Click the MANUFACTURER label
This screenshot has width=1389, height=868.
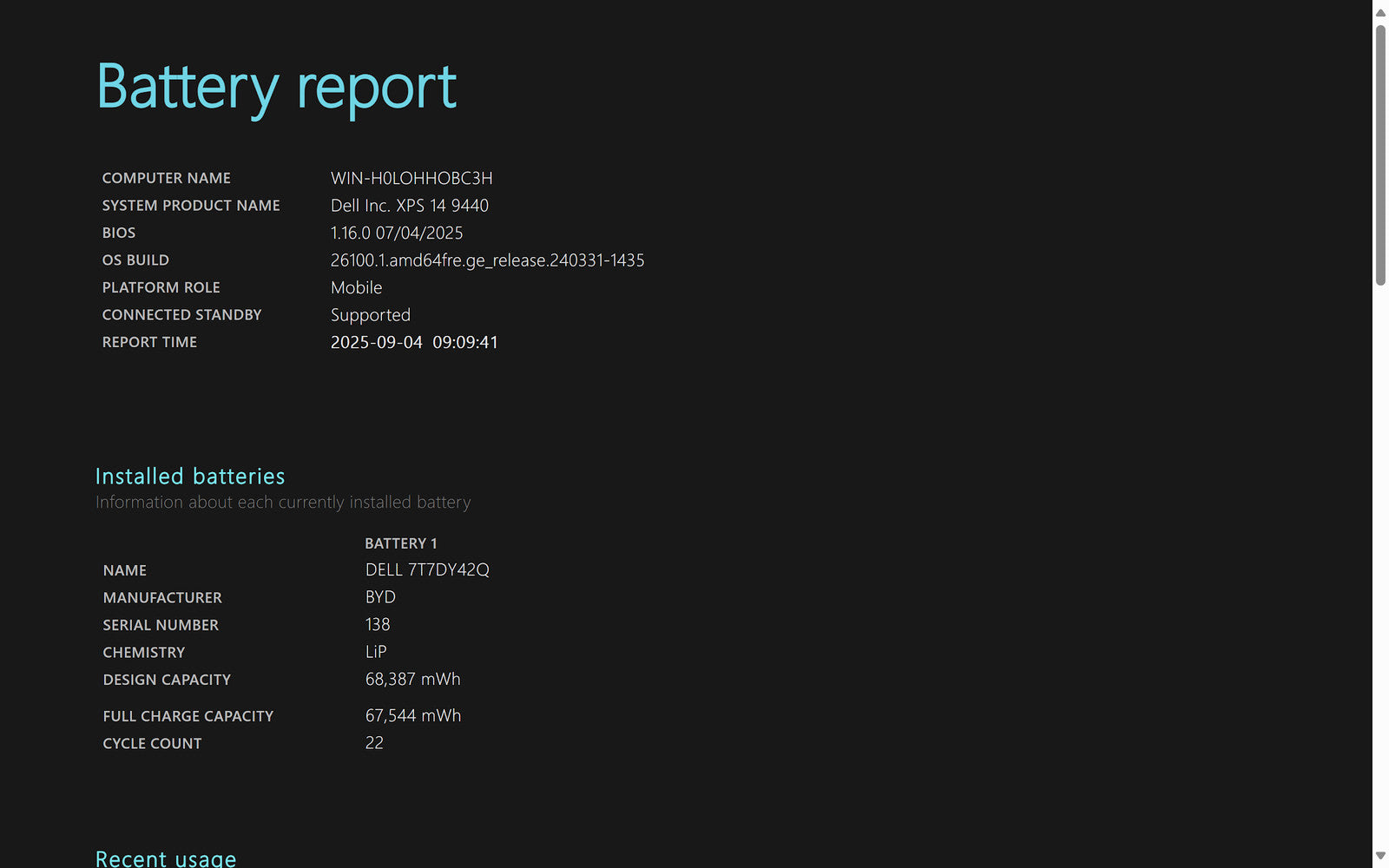[162, 598]
